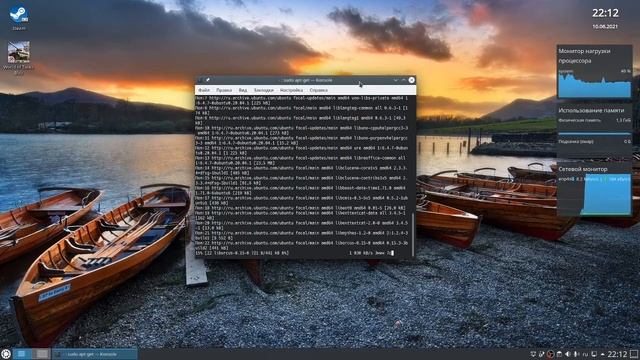Click the download progress line in terminal
This screenshot has height=360, width=640.
tap(295, 253)
